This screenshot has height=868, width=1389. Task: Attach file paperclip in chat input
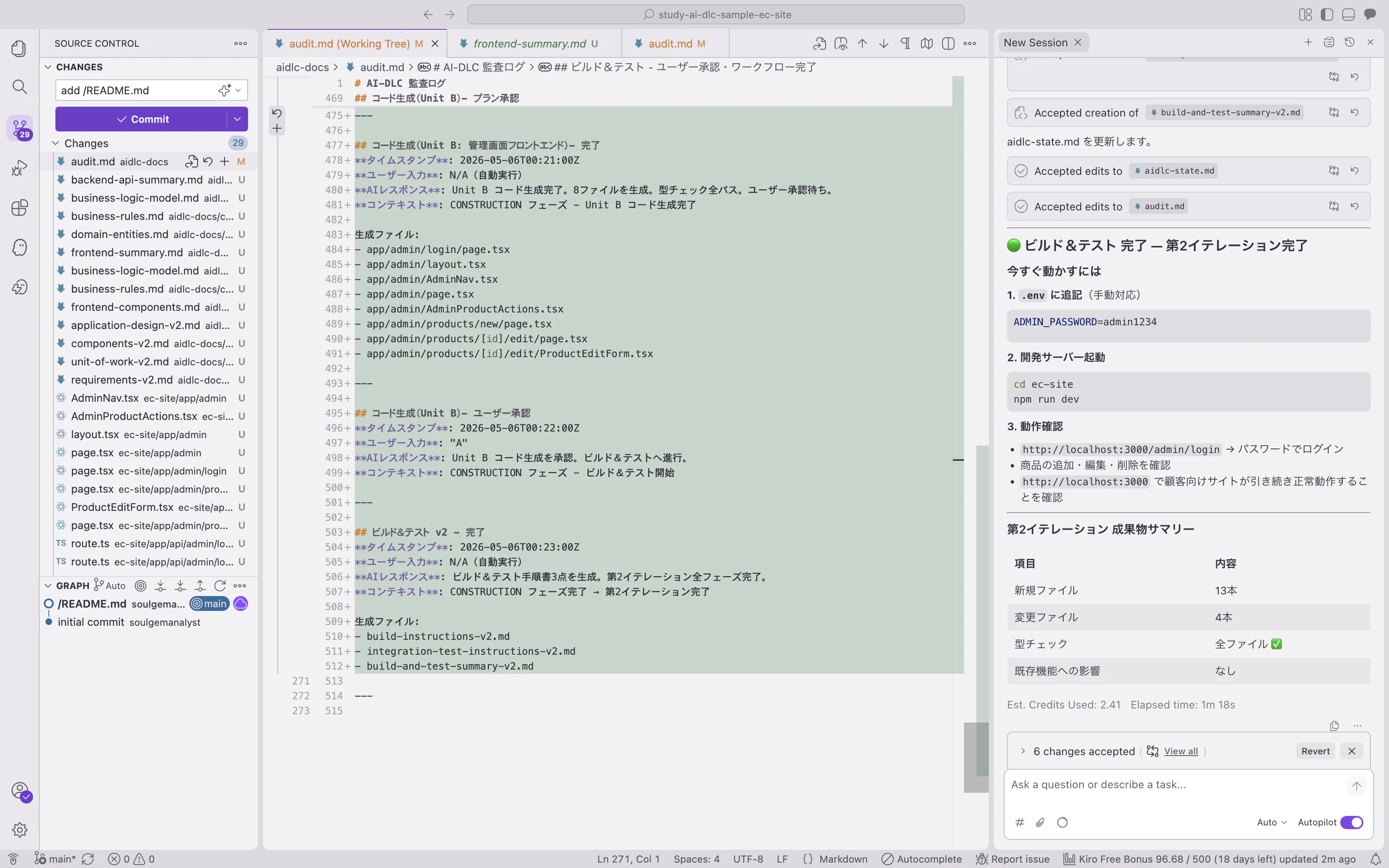pos(1040,823)
